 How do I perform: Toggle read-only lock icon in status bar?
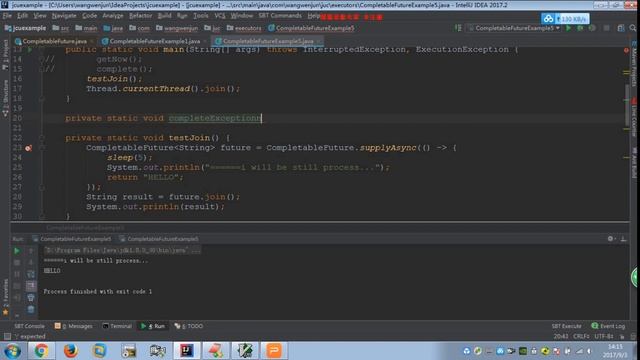[622, 337]
